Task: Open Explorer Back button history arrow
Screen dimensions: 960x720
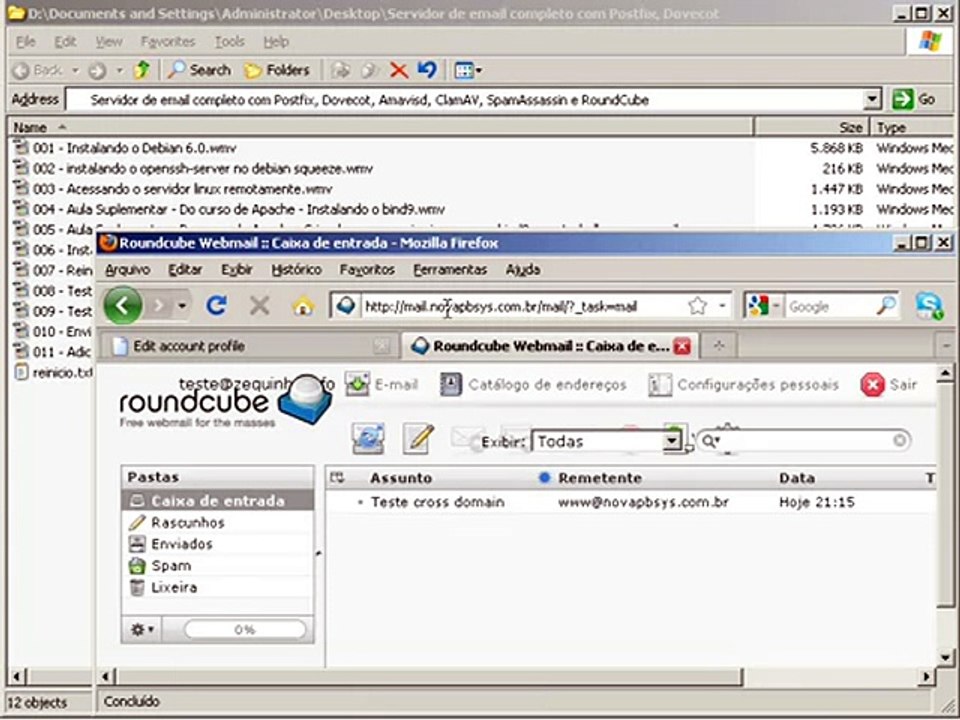Action: pos(75,71)
